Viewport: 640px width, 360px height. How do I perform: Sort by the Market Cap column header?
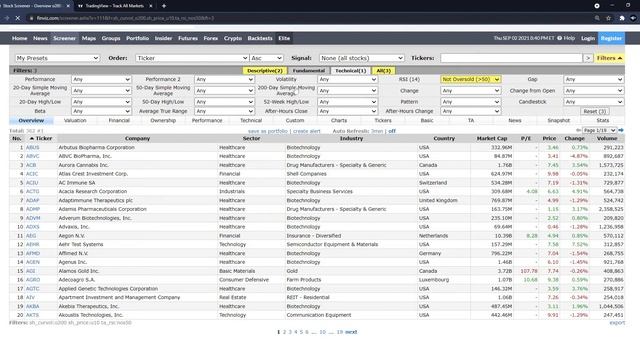[x=491, y=138]
